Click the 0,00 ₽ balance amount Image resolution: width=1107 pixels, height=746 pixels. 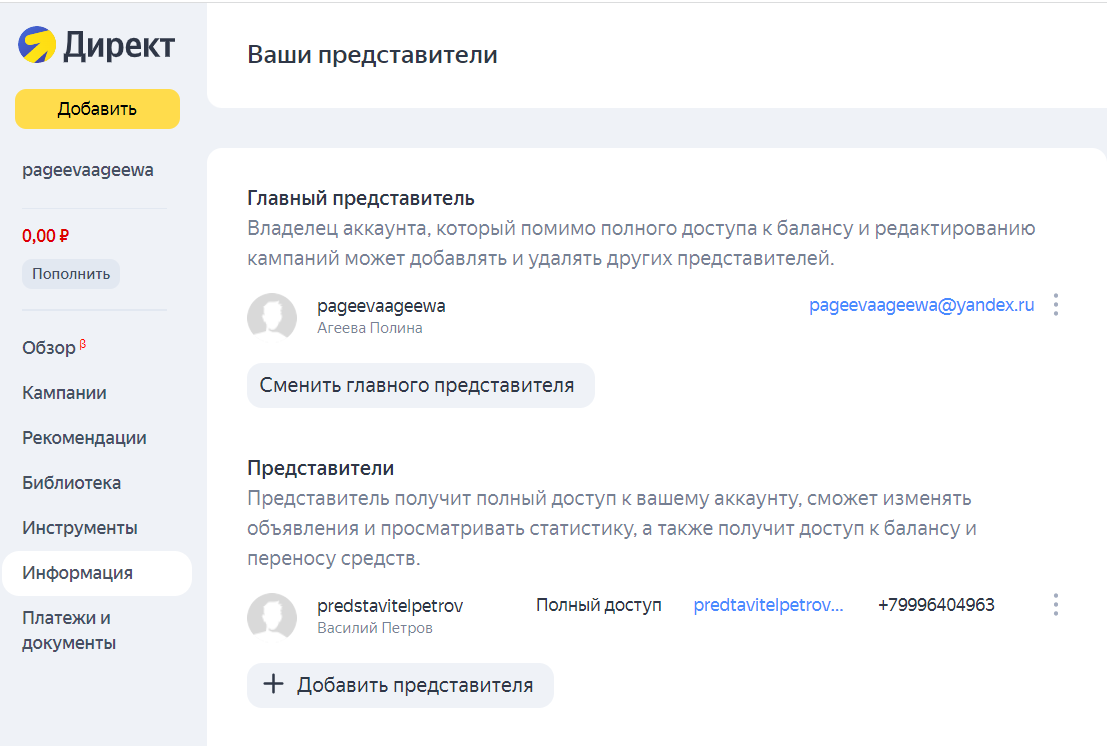tap(45, 236)
